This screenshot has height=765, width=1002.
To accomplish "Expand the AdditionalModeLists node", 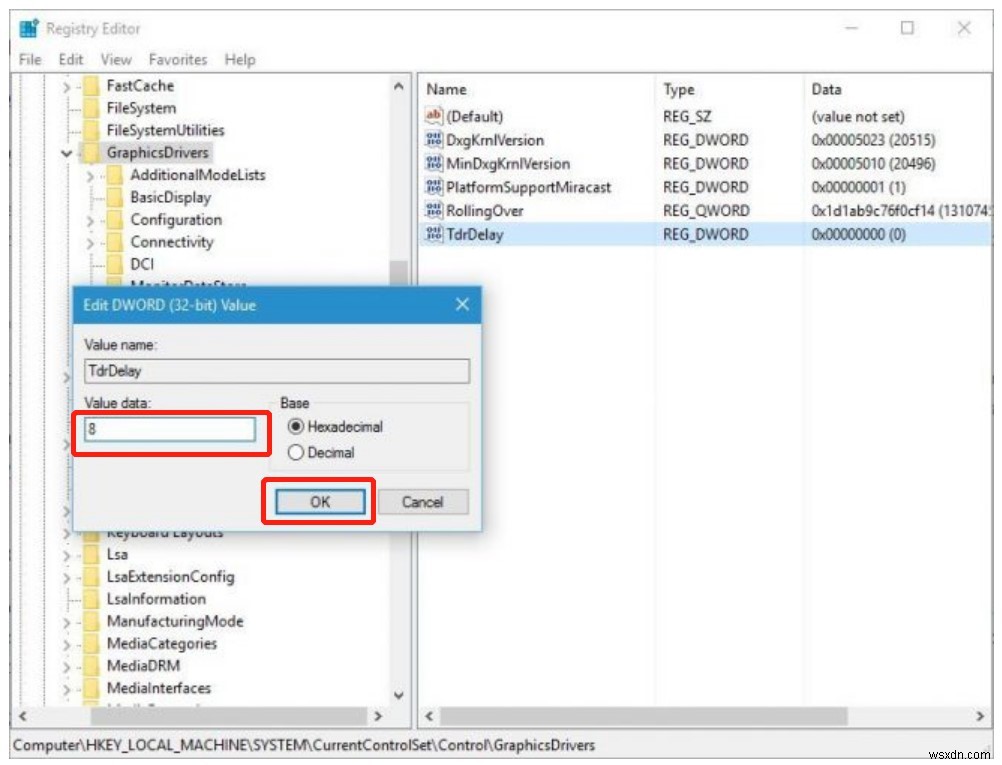I will coord(90,175).
